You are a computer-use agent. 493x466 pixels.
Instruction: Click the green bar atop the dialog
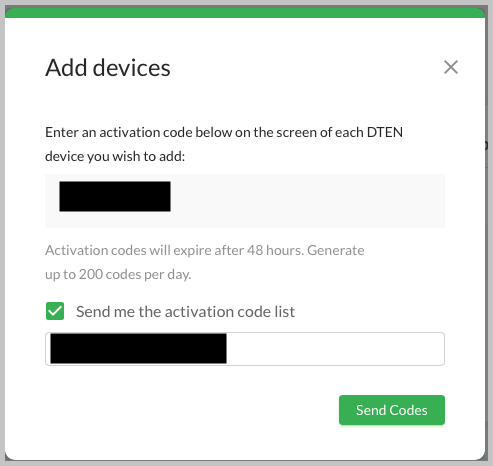245,13
